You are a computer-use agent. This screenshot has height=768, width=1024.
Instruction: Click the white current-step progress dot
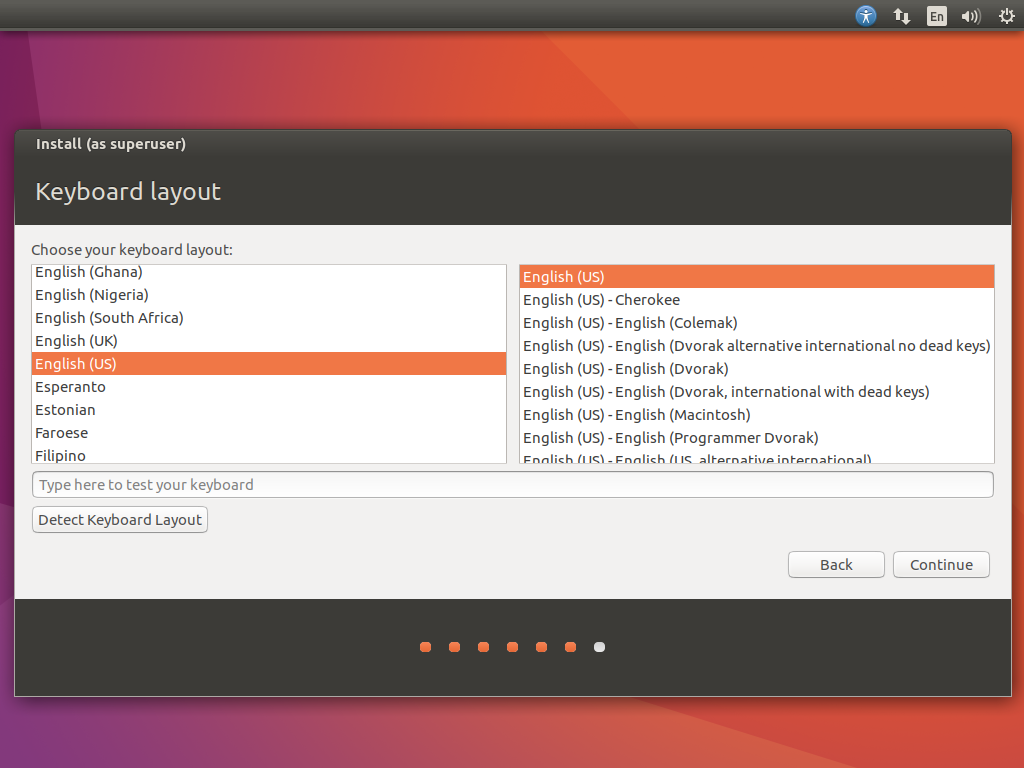click(x=599, y=647)
